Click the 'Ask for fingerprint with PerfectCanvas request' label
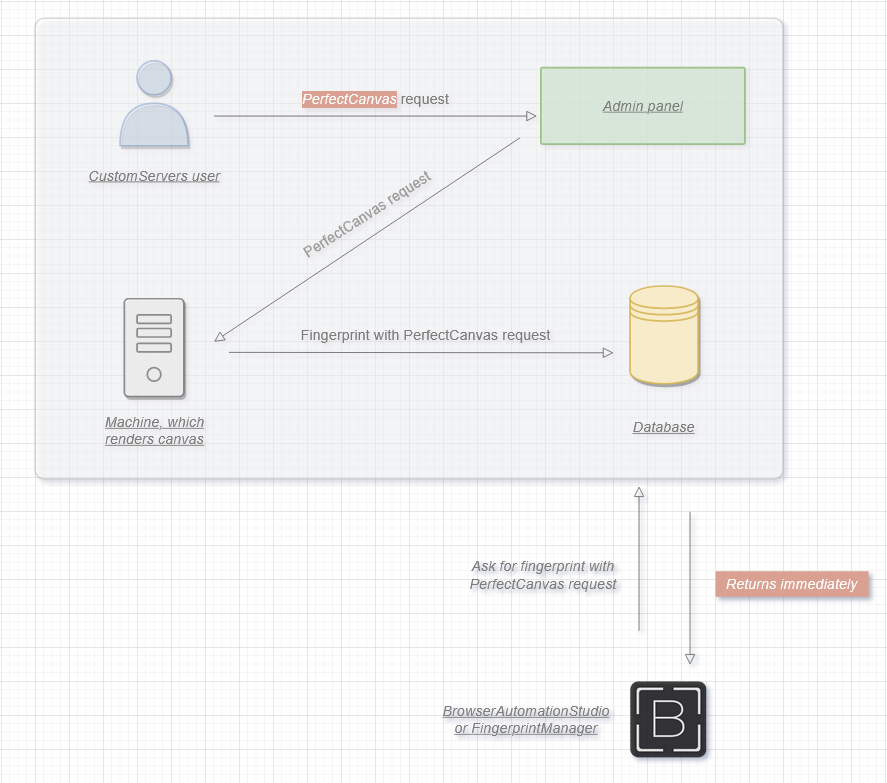Image resolution: width=887 pixels, height=783 pixels. coord(544,575)
